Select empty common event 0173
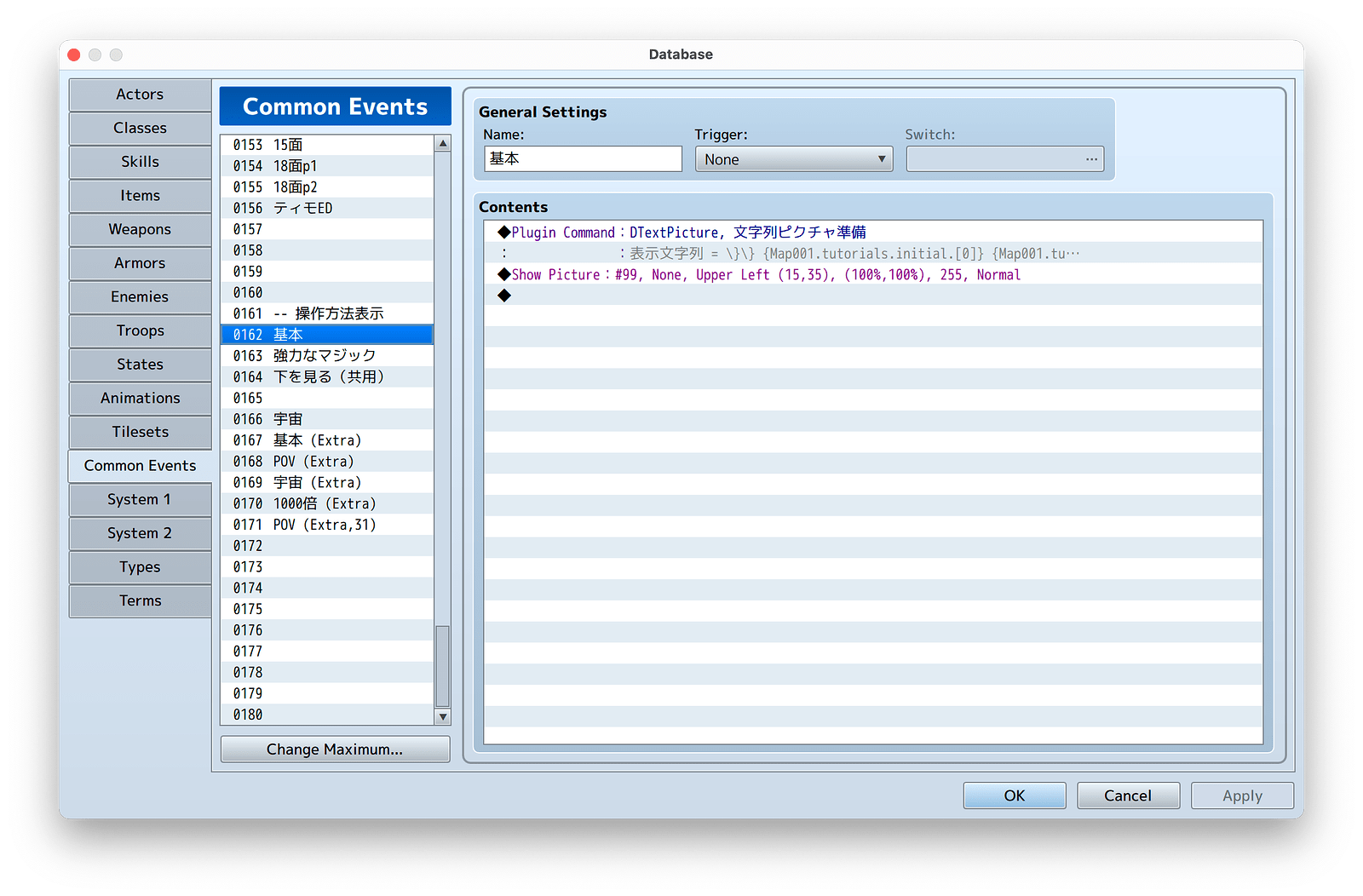Viewport: 1363px width, 896px height. pos(327,566)
